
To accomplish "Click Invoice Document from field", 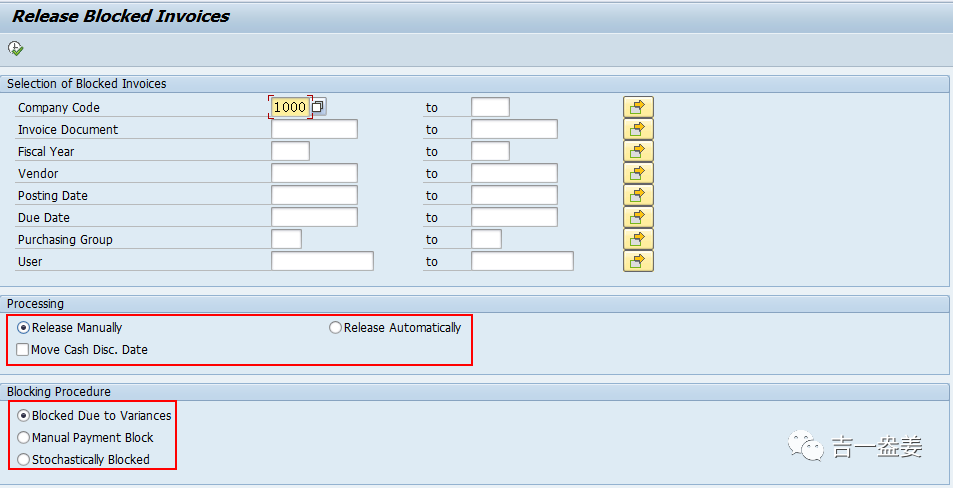I will (314, 129).
